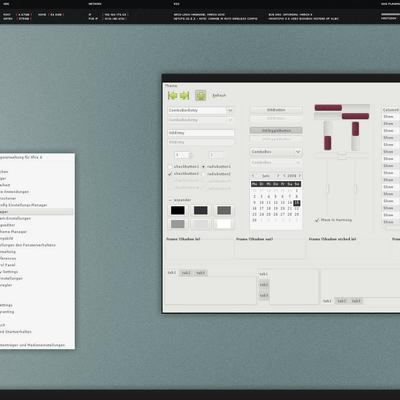Collapse the expander disclosure arrow
400x400 pixels.
click(x=170, y=200)
